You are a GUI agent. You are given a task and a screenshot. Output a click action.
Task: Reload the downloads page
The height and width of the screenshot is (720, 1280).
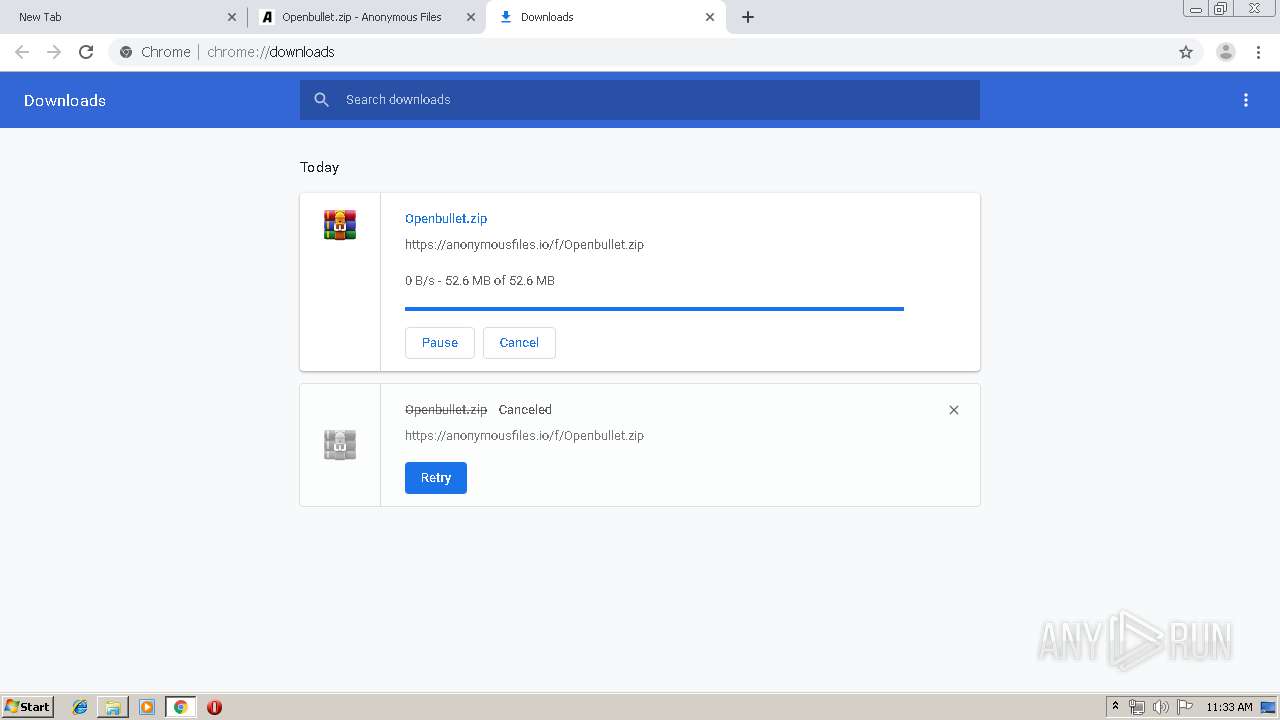86,52
